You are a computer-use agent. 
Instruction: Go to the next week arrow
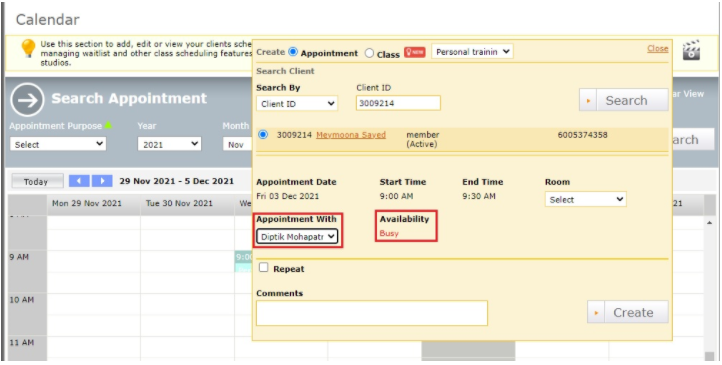(102, 181)
